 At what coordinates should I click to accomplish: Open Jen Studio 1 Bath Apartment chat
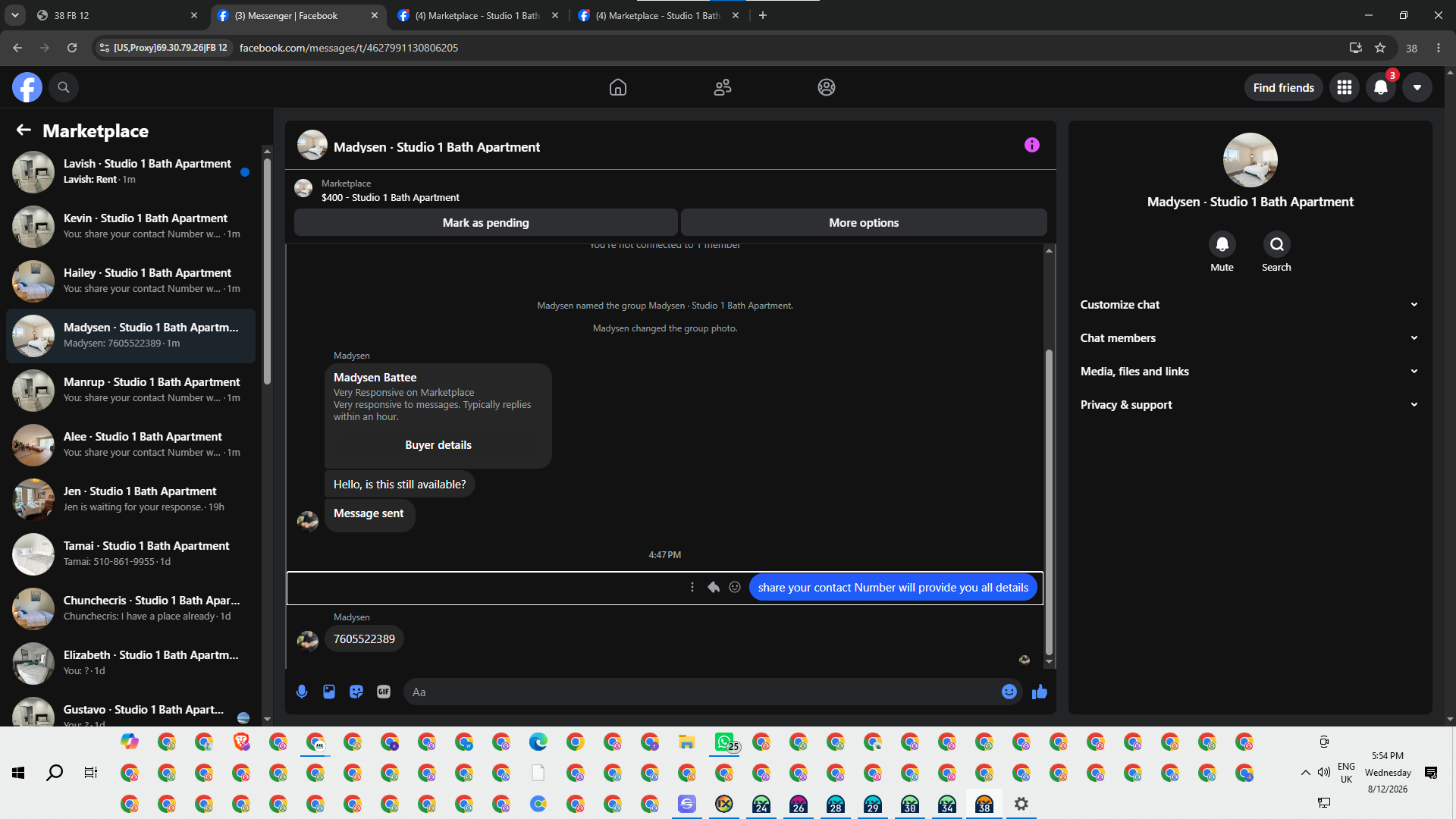pos(130,500)
